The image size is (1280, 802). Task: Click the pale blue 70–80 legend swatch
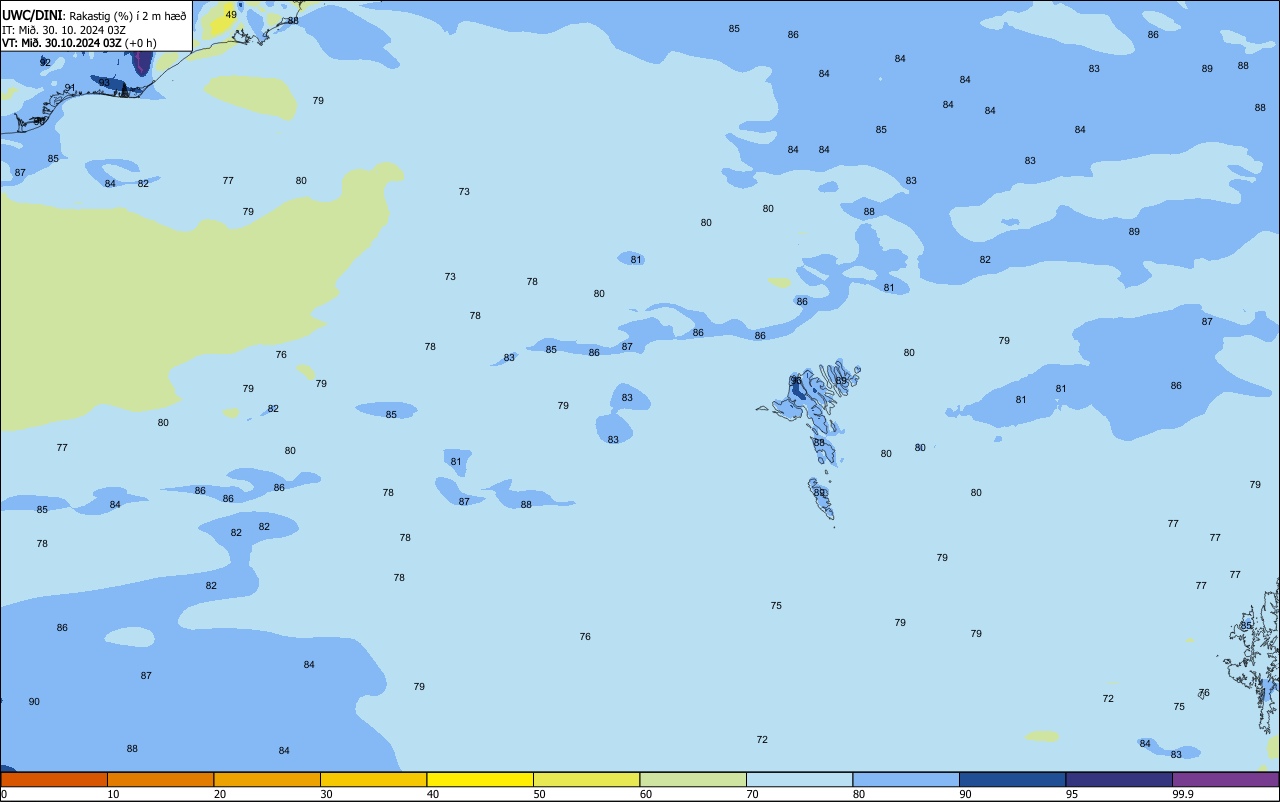tap(799, 779)
